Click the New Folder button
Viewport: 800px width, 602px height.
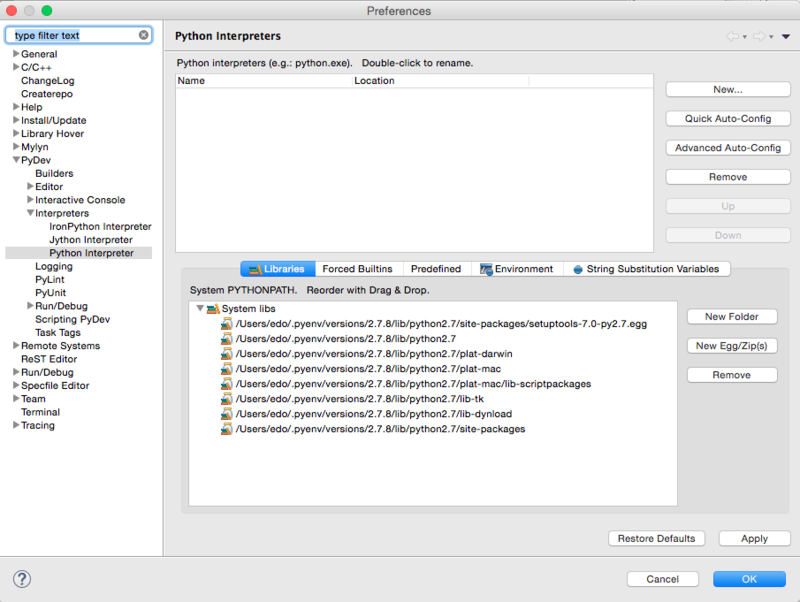coord(732,316)
